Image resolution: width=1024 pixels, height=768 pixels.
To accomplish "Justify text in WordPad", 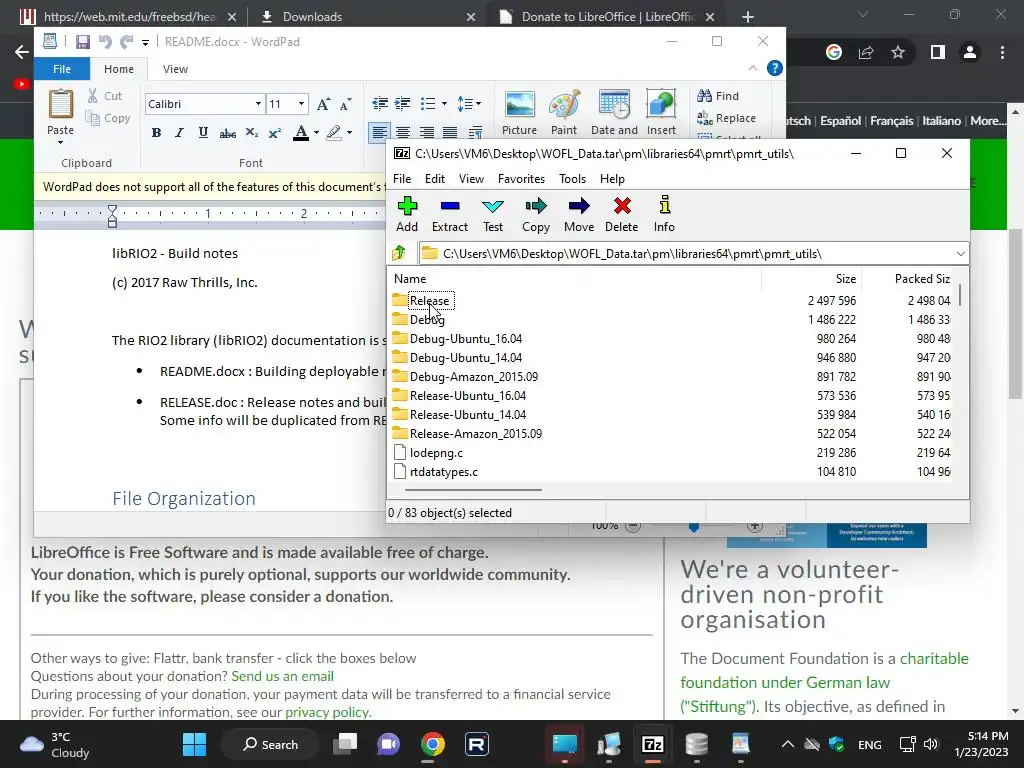I will (450, 133).
